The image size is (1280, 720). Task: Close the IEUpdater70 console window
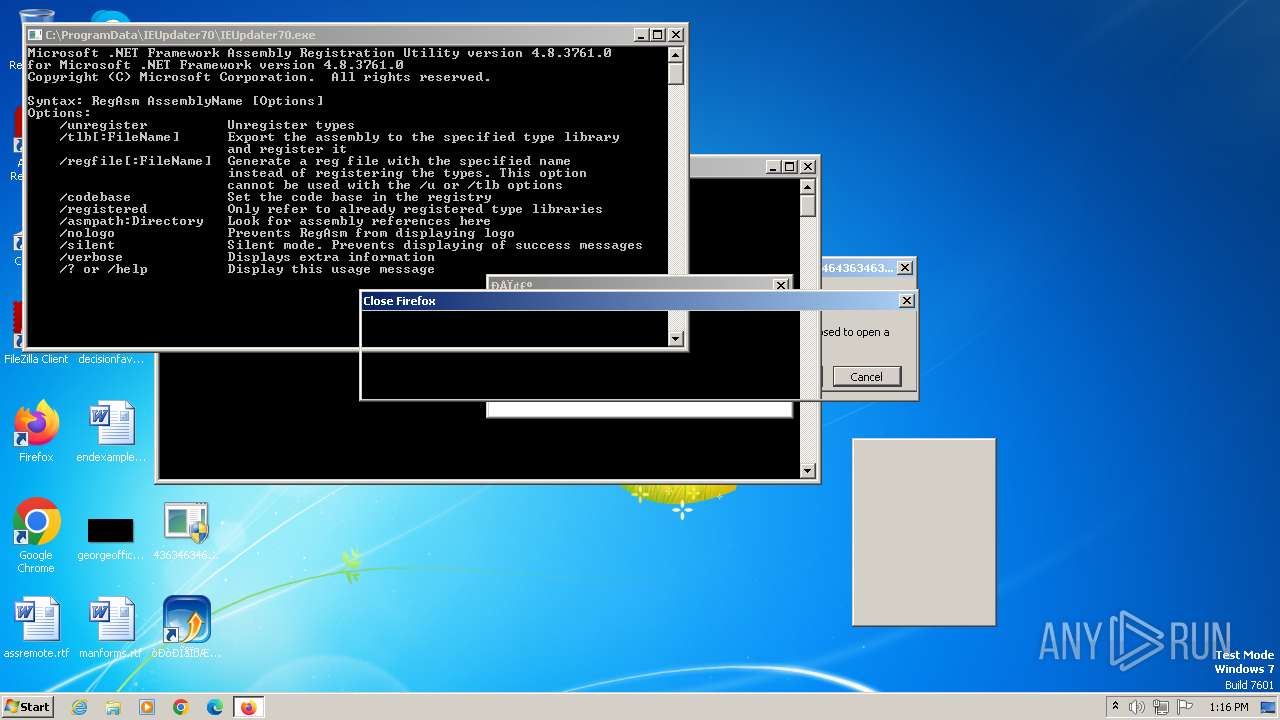(675, 35)
